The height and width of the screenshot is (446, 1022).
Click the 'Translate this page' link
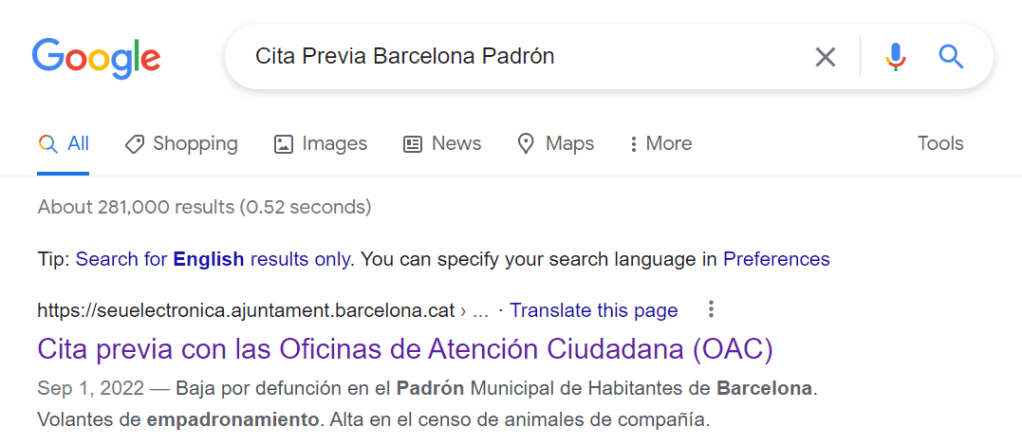[x=594, y=310]
